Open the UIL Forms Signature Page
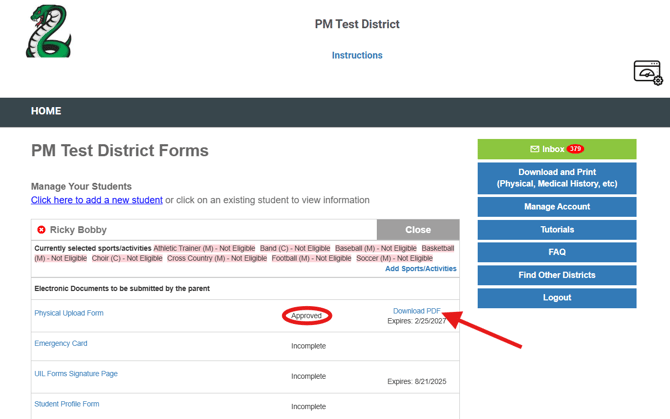670x419 pixels. pyautogui.click(x=76, y=374)
